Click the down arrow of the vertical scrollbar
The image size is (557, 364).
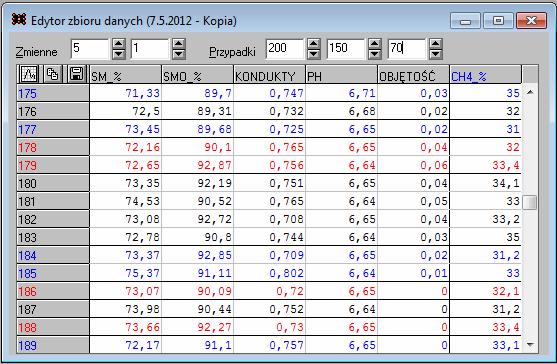tap(530, 344)
